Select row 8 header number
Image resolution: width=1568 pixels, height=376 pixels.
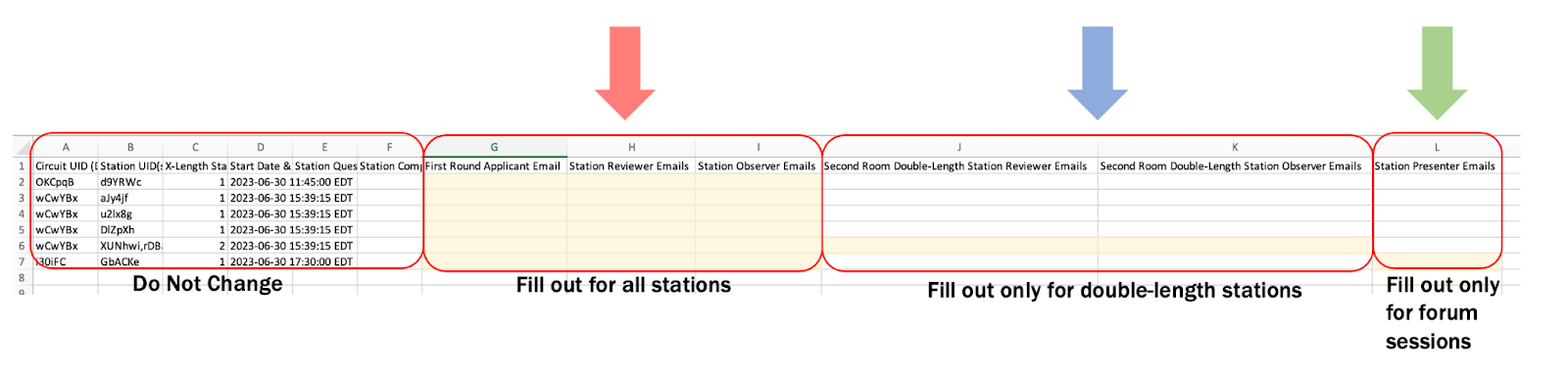pyautogui.click(x=22, y=278)
